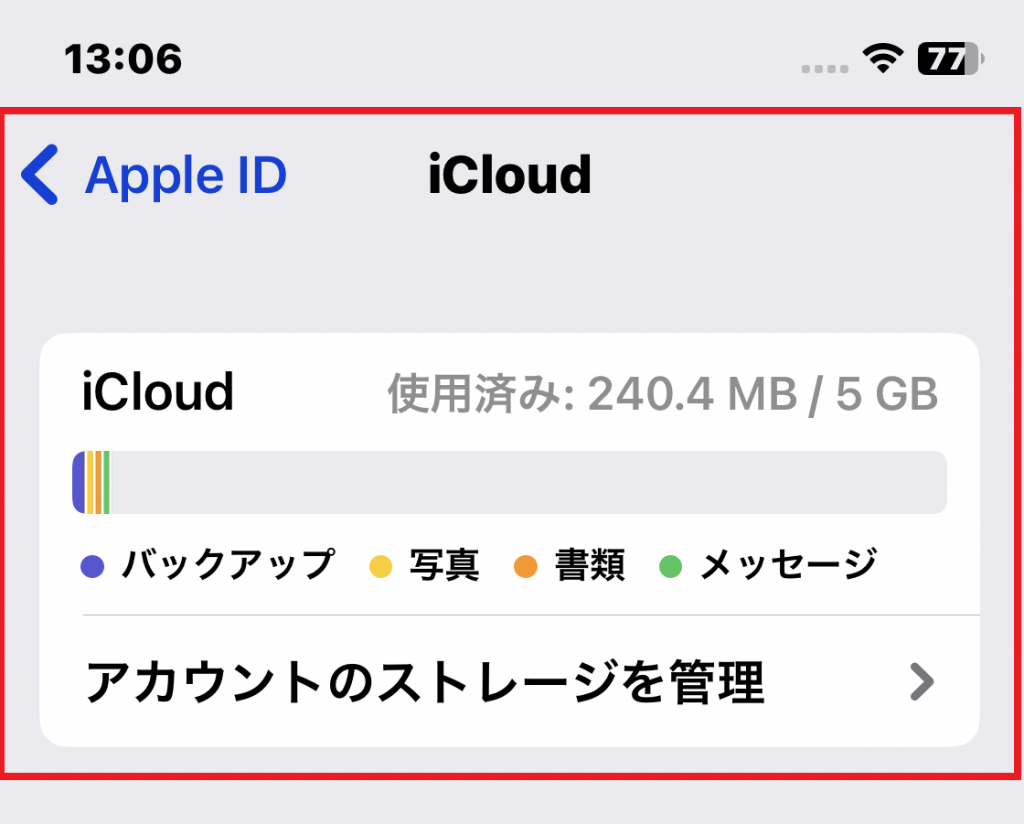The width and height of the screenshot is (1024, 824).
Task: Tap the iCloud storage usage bar
Action: pyautogui.click(x=509, y=482)
